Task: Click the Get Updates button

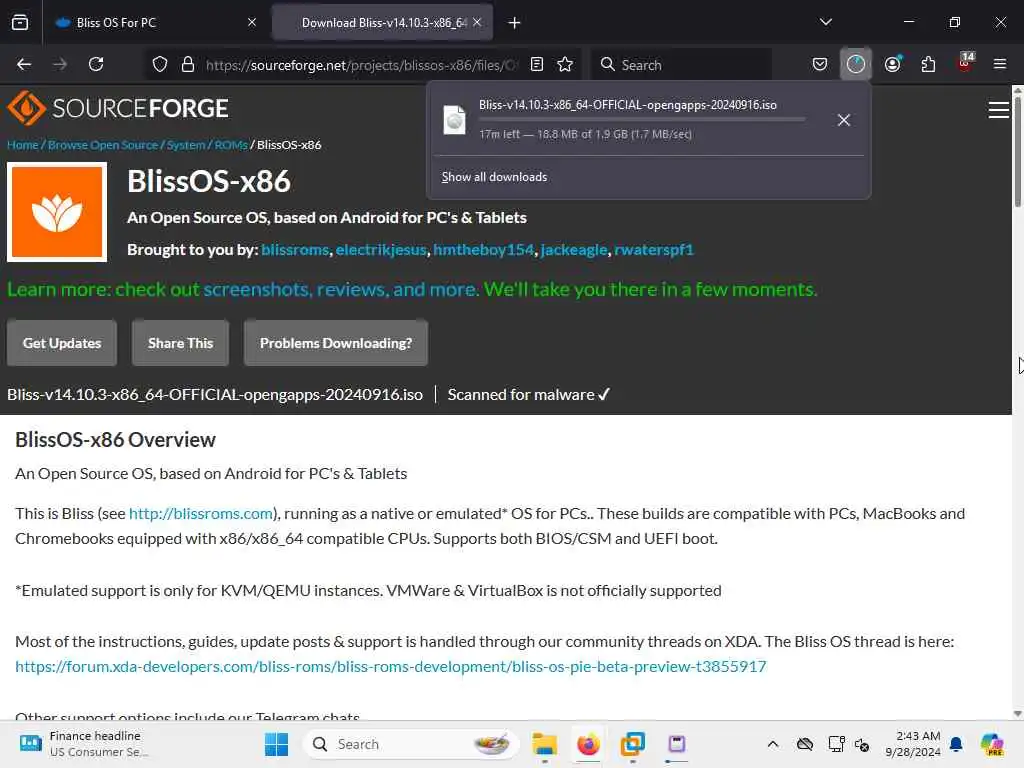Action: coord(62,343)
